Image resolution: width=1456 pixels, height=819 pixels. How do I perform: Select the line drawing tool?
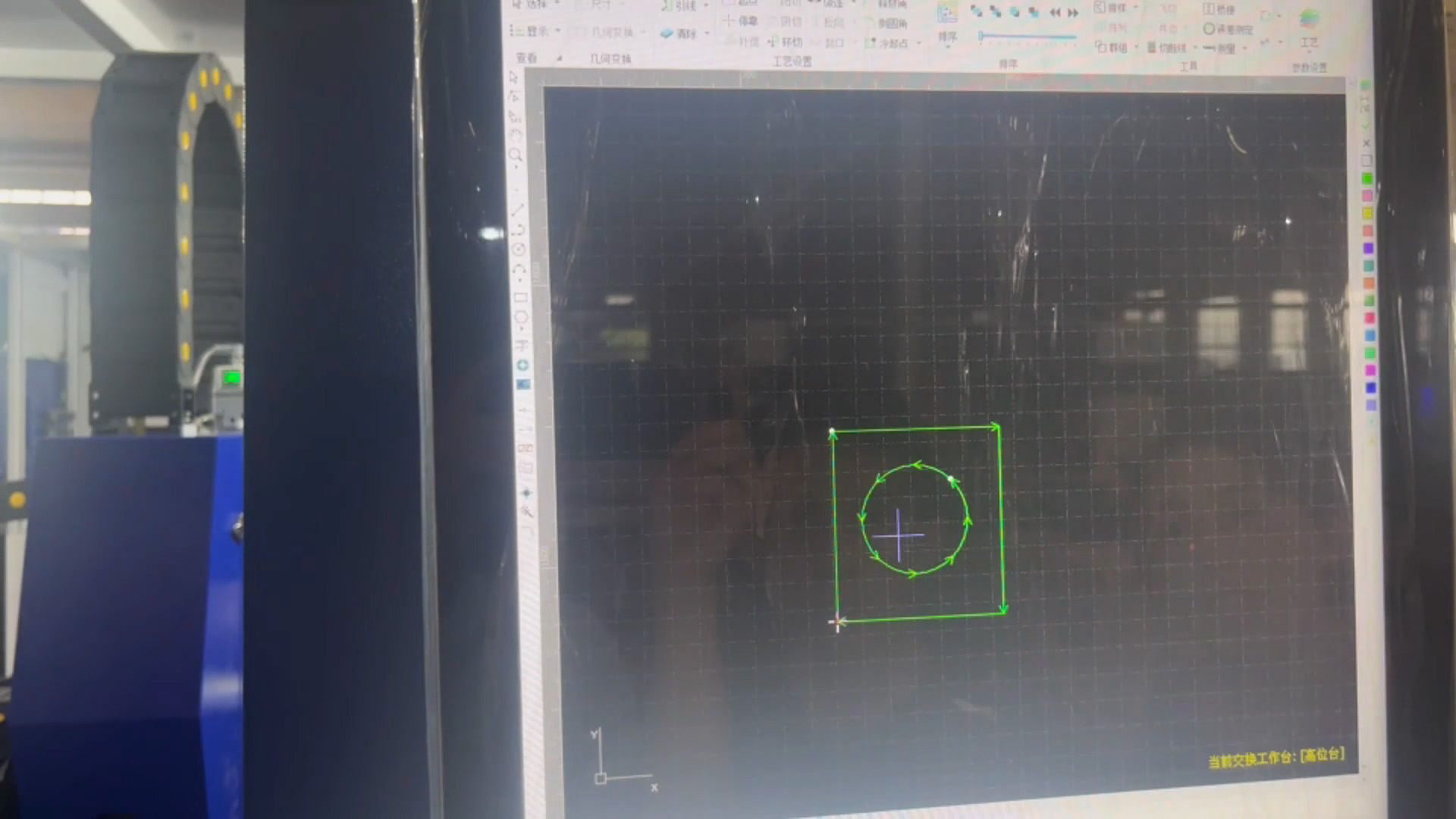(518, 209)
